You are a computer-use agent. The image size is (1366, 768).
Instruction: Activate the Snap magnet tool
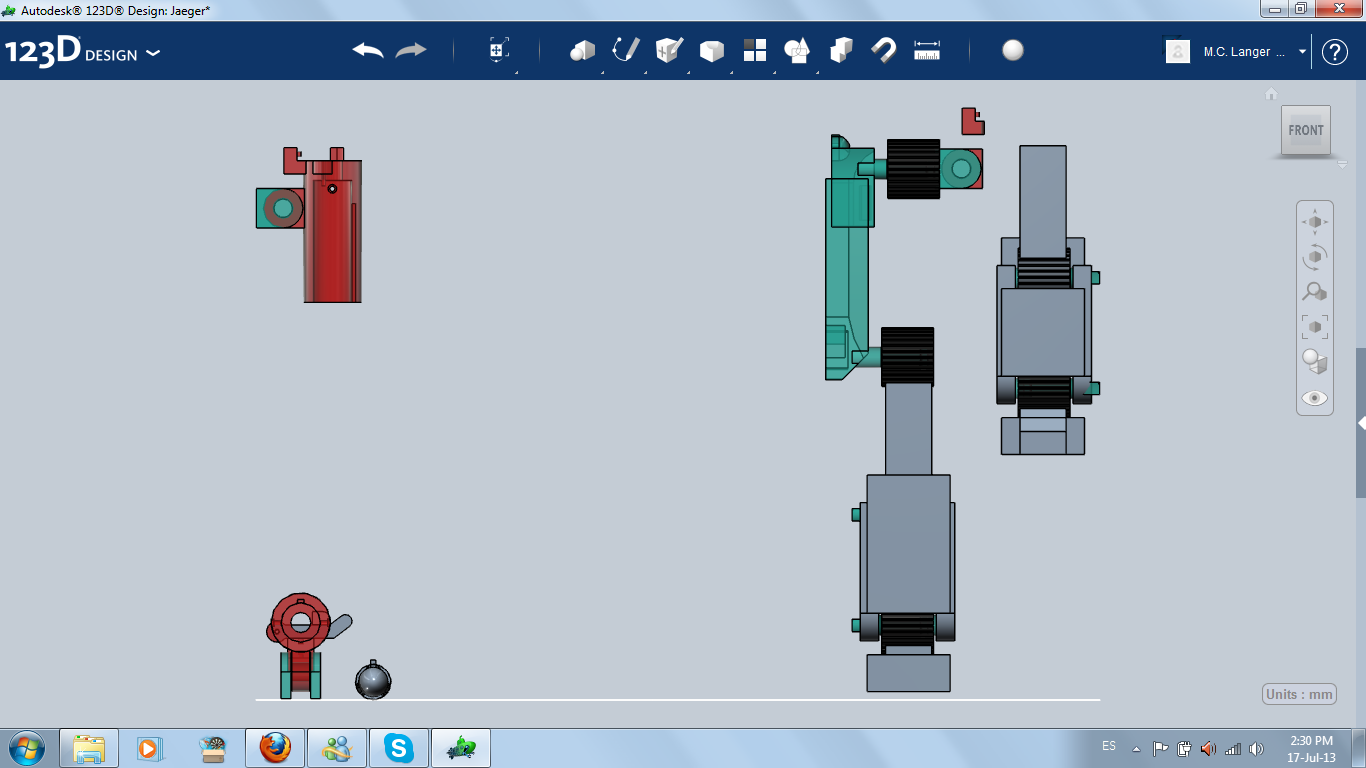point(884,50)
